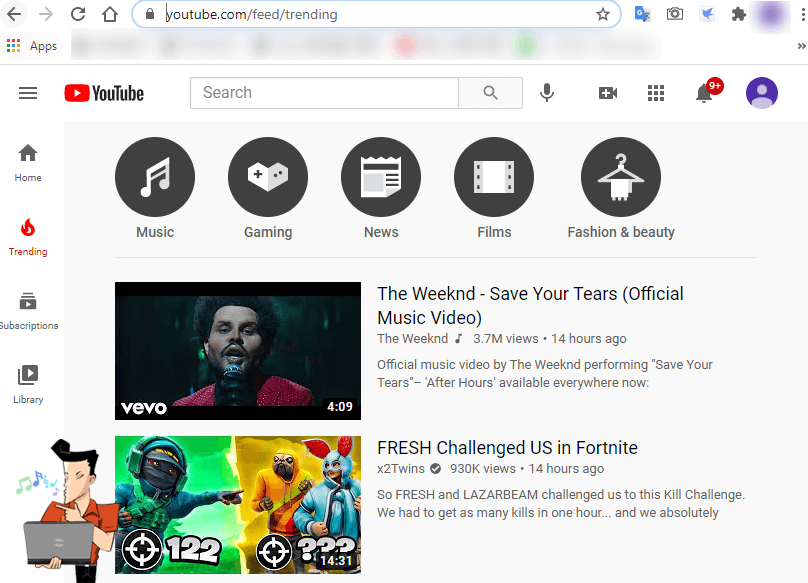This screenshot has width=808, height=583.
Task: Open the puzzle-piece Extensions menu
Action: [x=738, y=14]
